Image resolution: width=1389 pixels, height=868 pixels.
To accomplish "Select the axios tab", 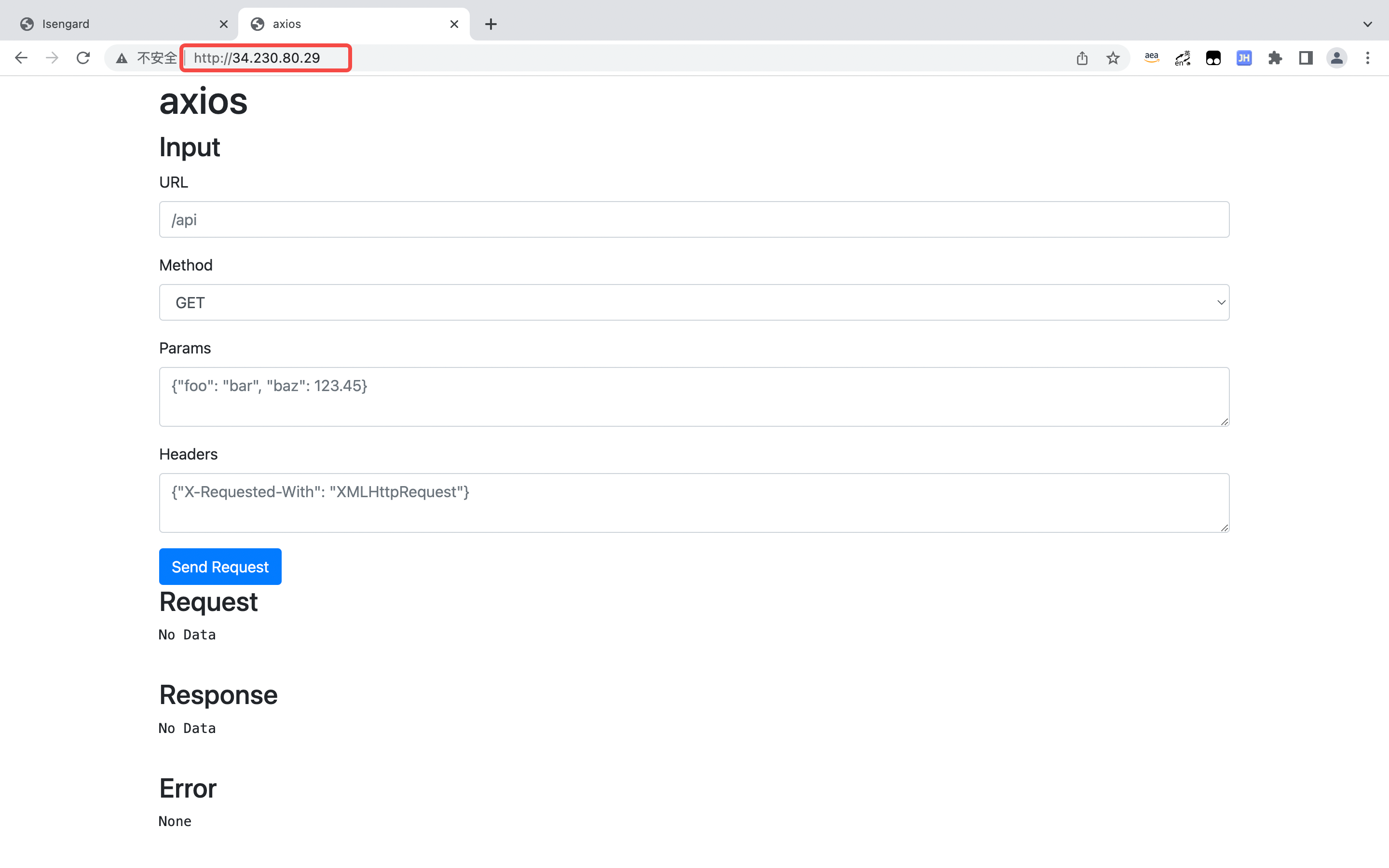I will tap(354, 24).
